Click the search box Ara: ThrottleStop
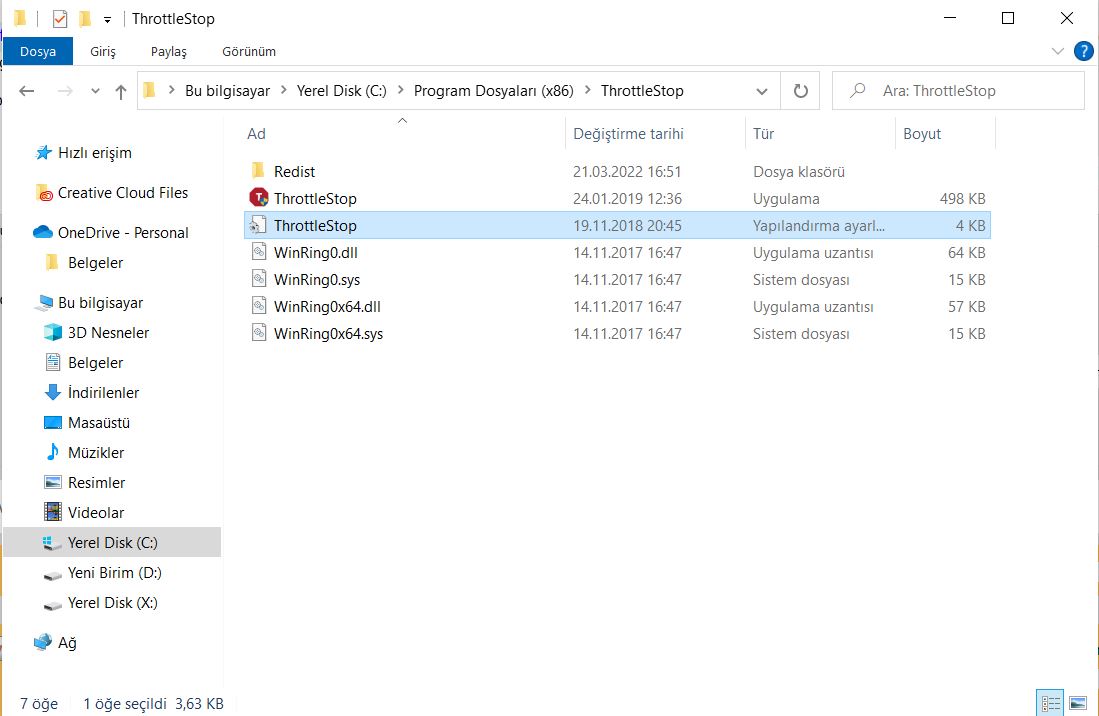The image size is (1099, 716). point(958,91)
